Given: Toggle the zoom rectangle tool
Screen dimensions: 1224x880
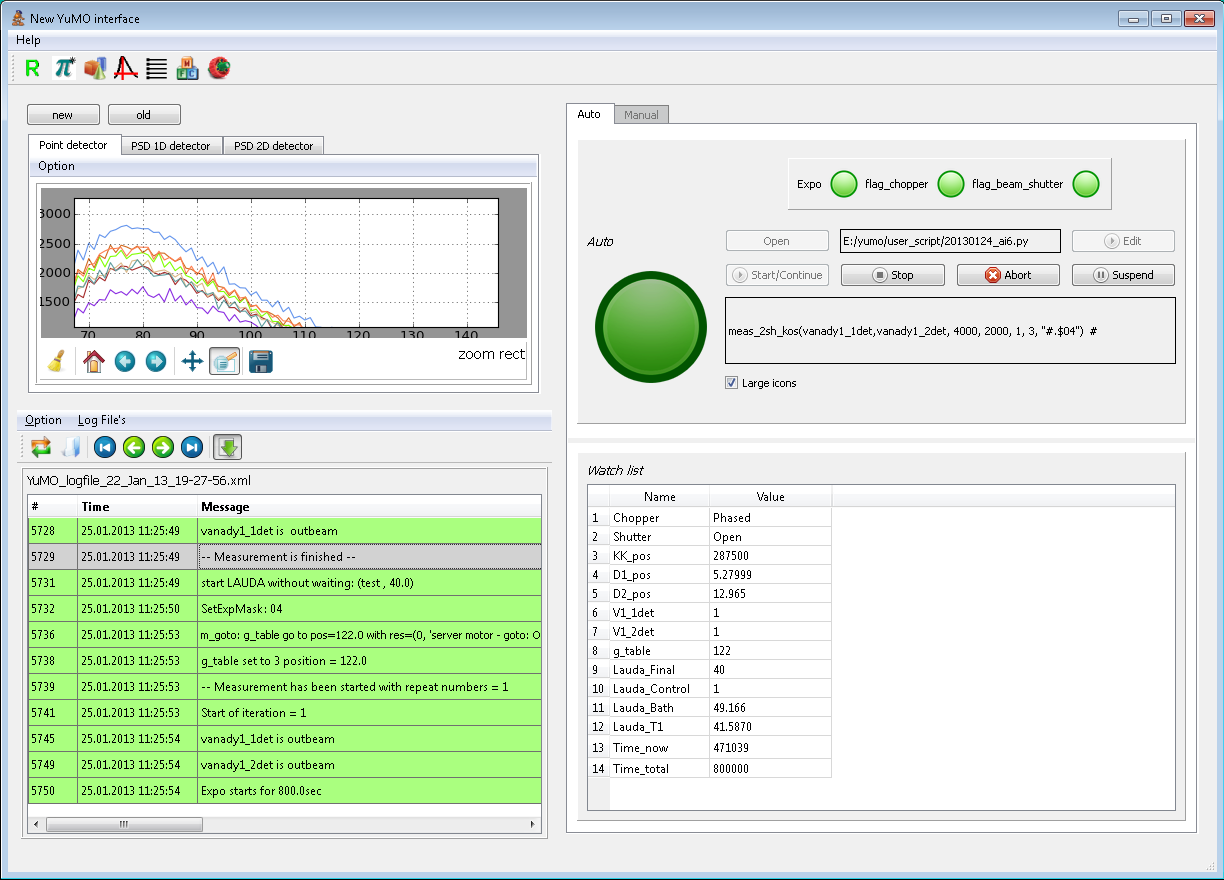Looking at the screenshot, I should click(x=225, y=361).
